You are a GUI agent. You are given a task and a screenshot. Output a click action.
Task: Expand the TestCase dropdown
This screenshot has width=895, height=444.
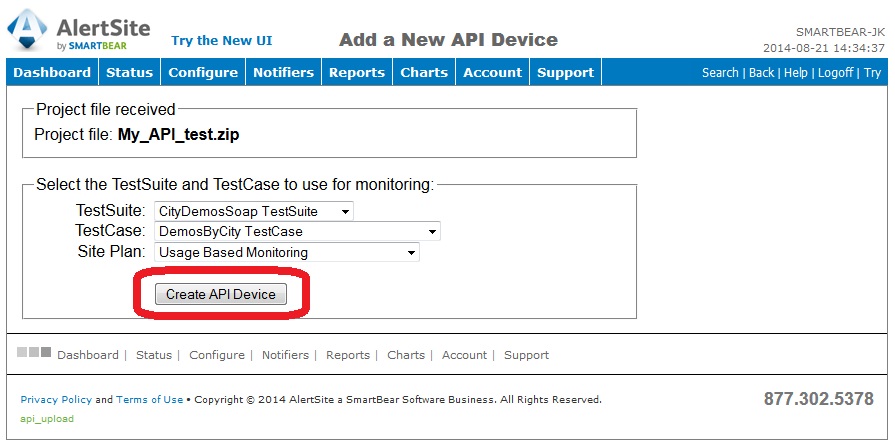tap(297, 231)
